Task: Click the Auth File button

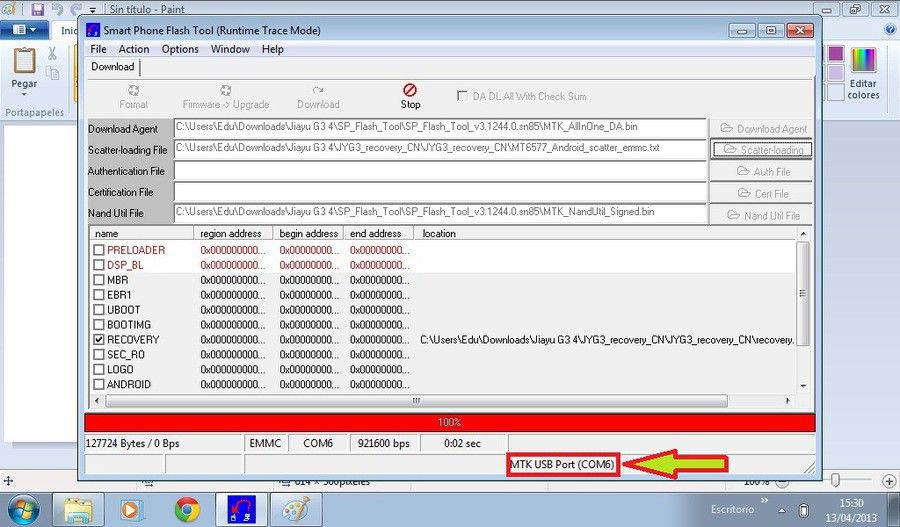Action: (x=762, y=171)
